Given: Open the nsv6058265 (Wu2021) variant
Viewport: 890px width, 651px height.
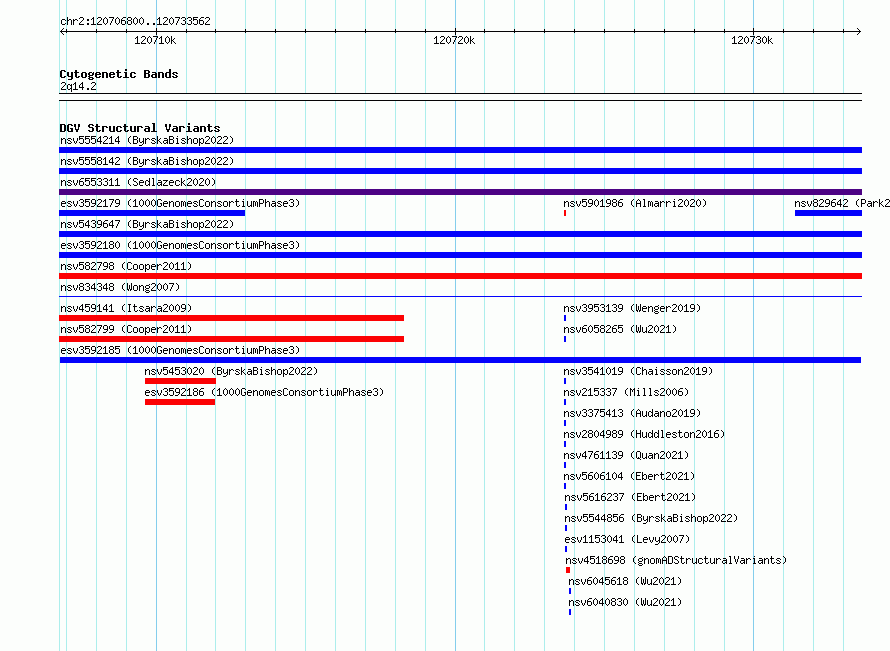Looking at the screenshot, I should 620,329.
